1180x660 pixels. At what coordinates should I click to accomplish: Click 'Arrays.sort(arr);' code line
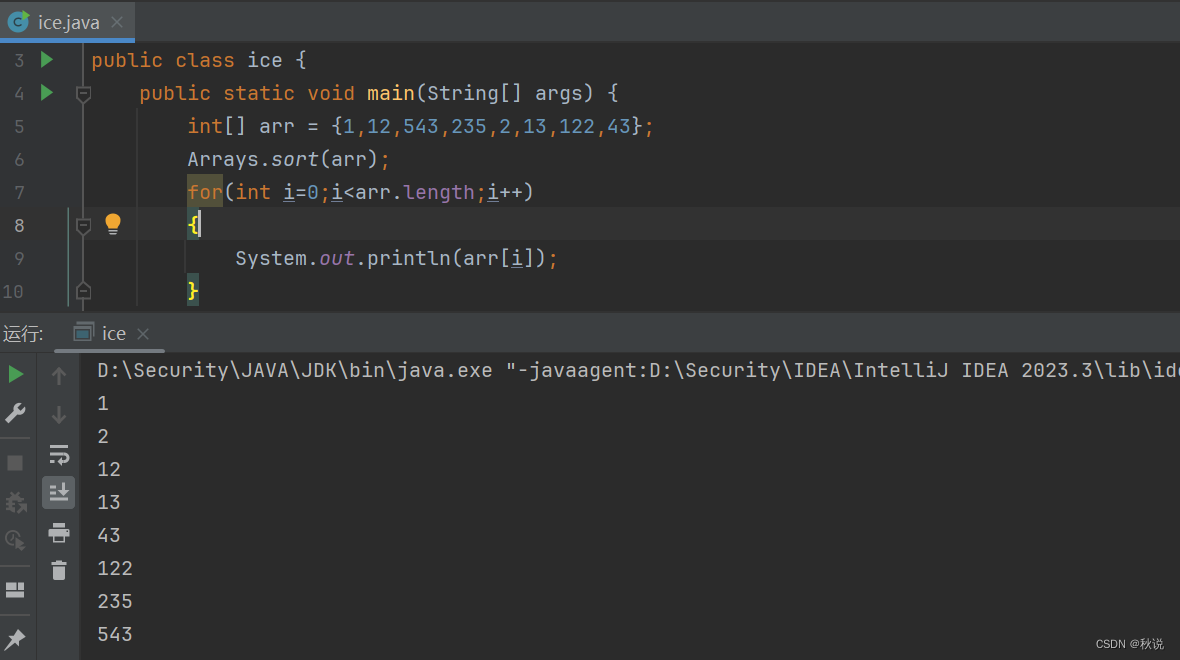click(x=288, y=160)
